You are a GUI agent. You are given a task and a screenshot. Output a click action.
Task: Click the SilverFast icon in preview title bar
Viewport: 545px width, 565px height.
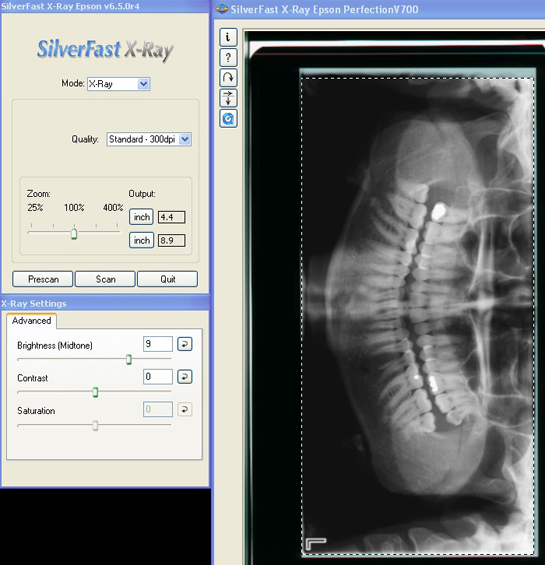point(222,9)
